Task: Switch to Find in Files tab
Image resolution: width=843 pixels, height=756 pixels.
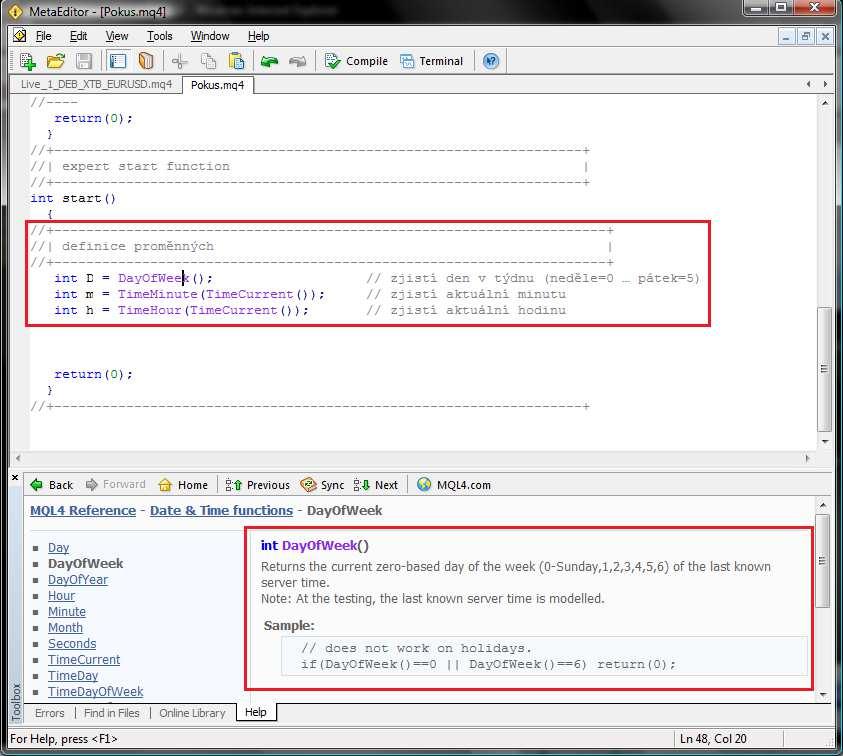Action: 111,712
